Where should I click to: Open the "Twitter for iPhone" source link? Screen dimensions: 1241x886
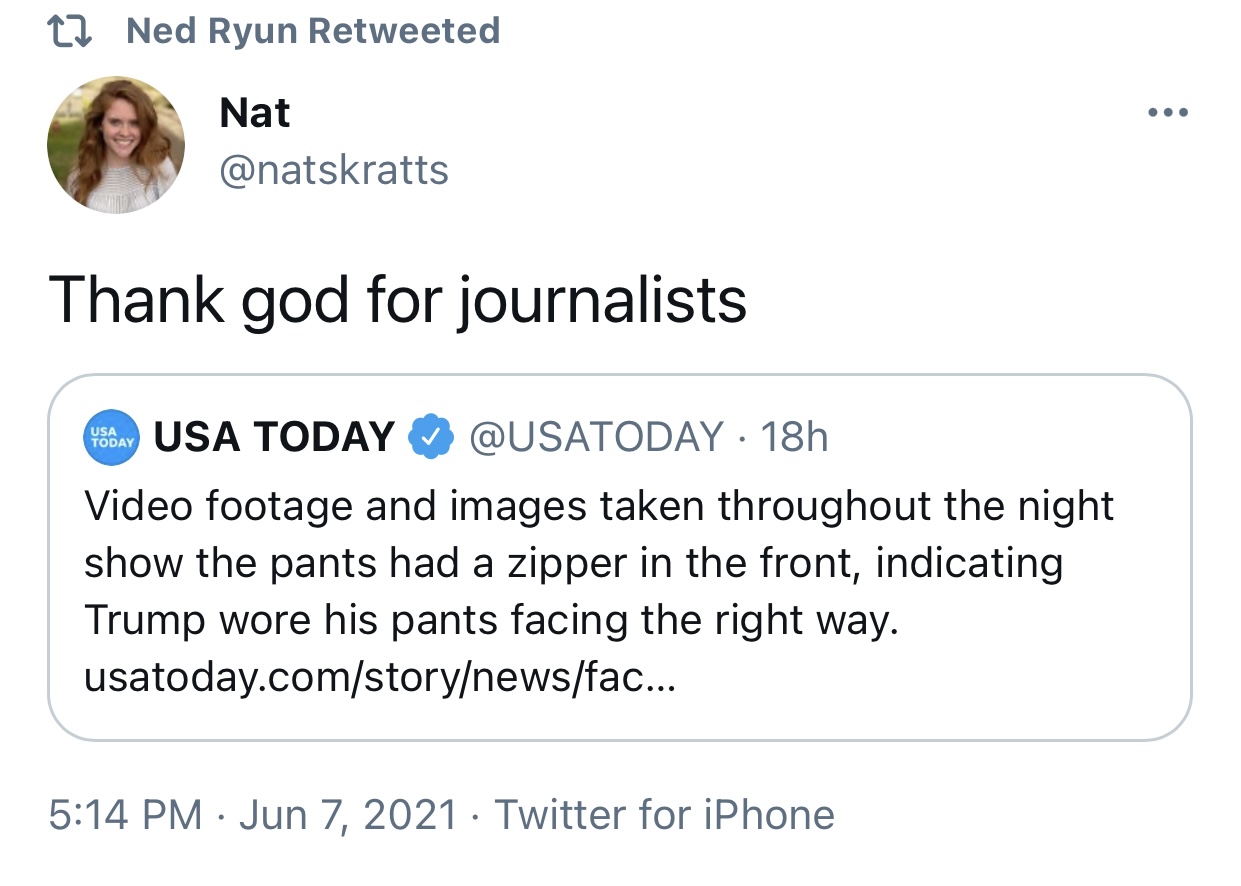click(664, 814)
